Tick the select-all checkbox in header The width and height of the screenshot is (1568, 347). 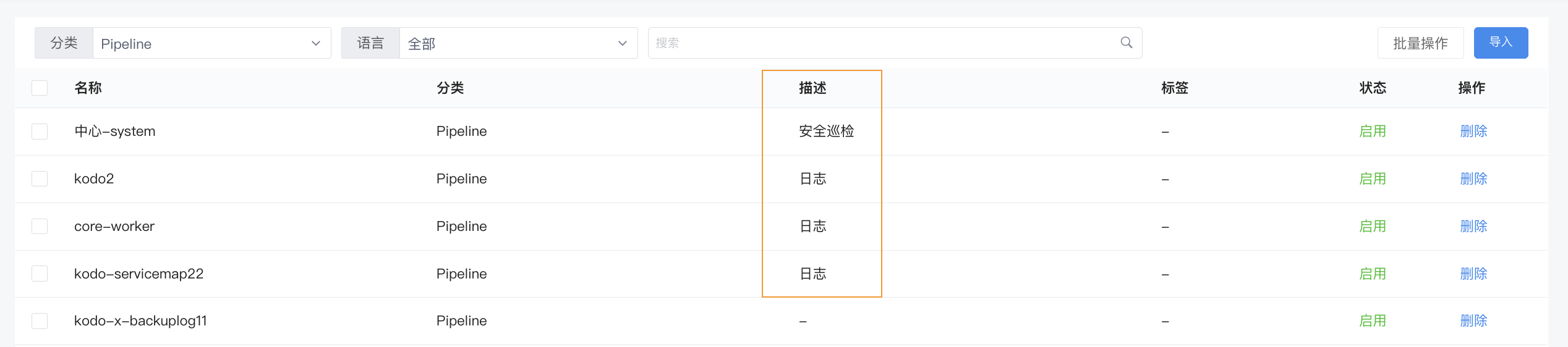40,88
